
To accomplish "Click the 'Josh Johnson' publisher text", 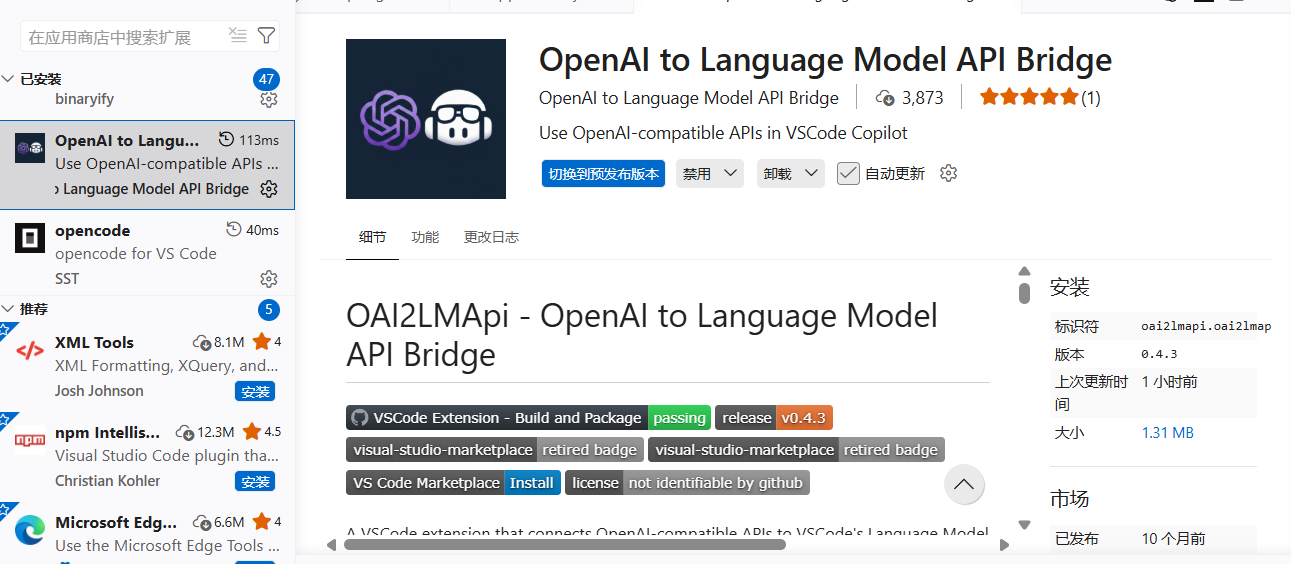I will click(x=99, y=391).
